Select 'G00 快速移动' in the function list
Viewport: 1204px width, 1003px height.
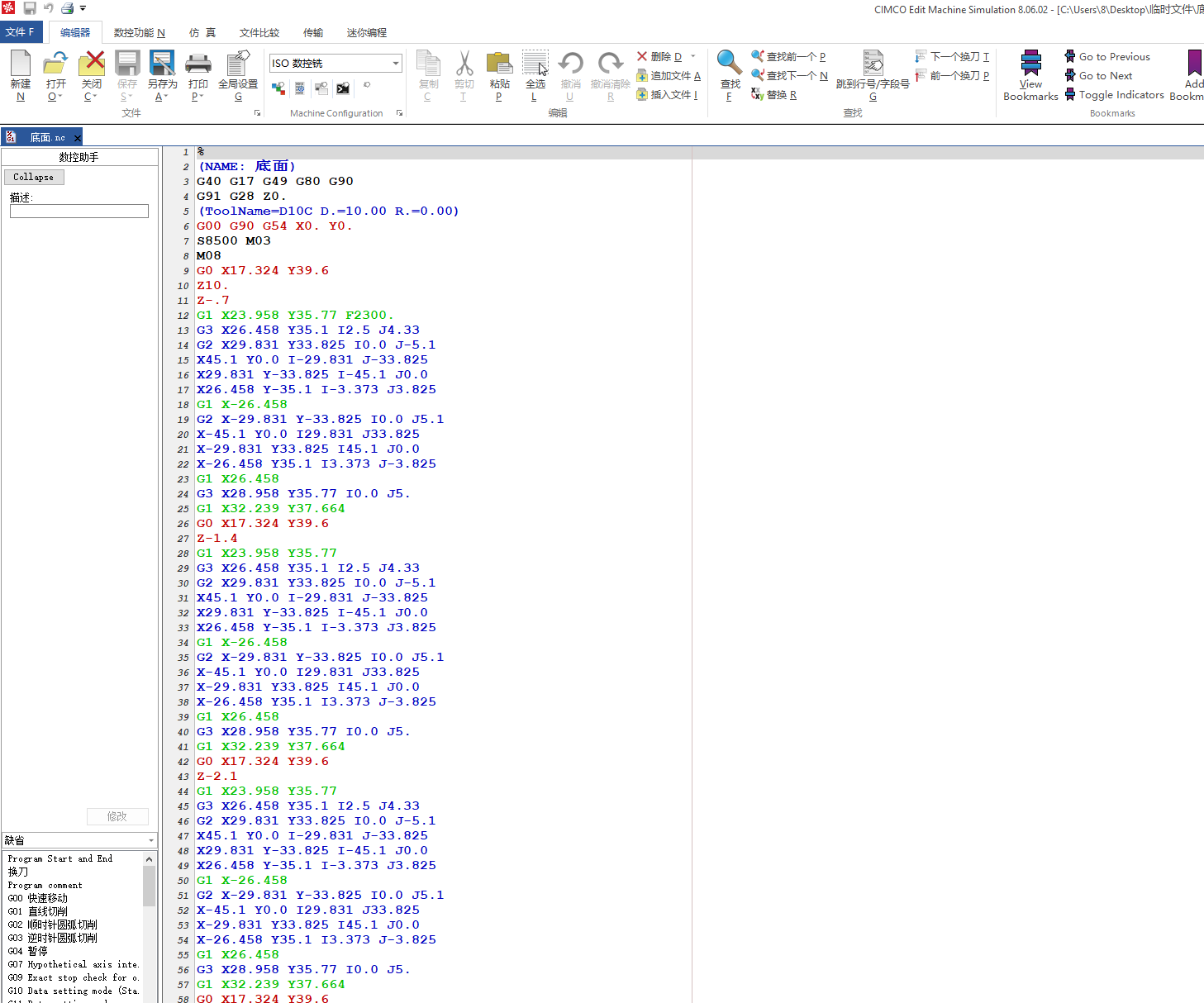coord(38,898)
